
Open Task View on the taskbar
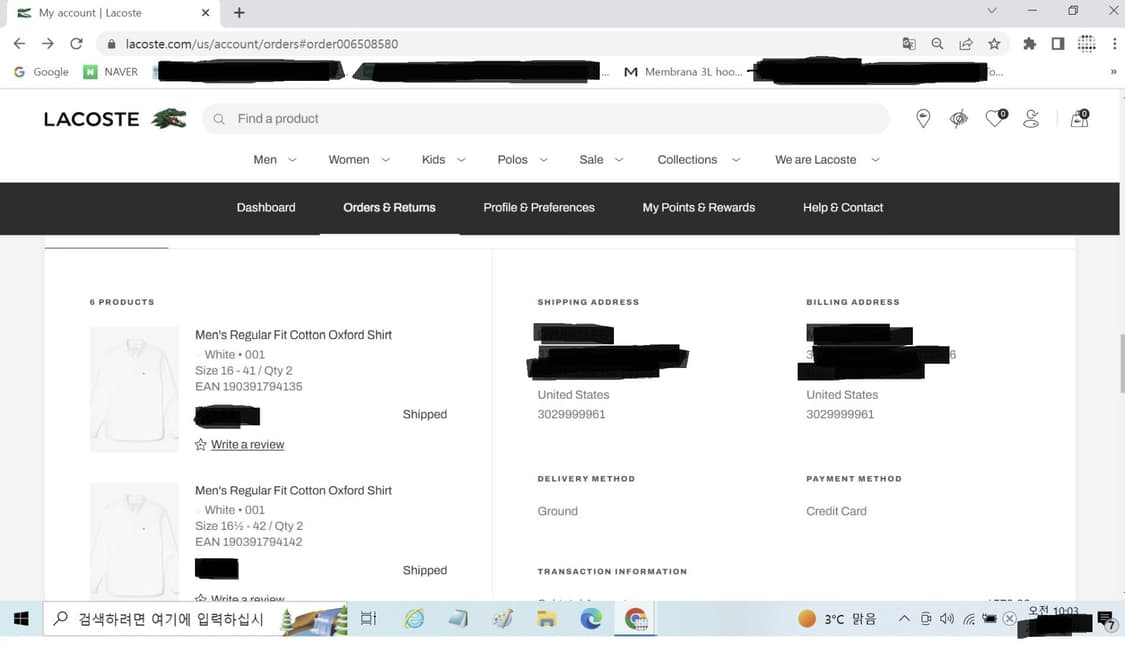click(369, 619)
